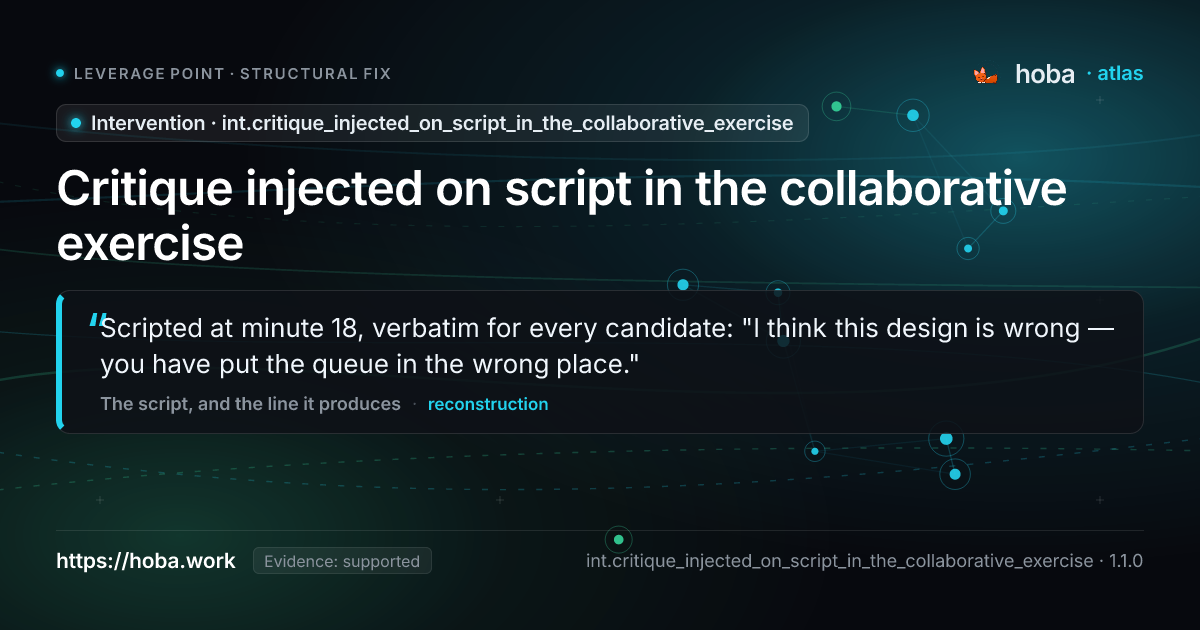This screenshot has width=1200, height=630.
Task: Select the Intervention identifier pill
Action: coord(432,123)
